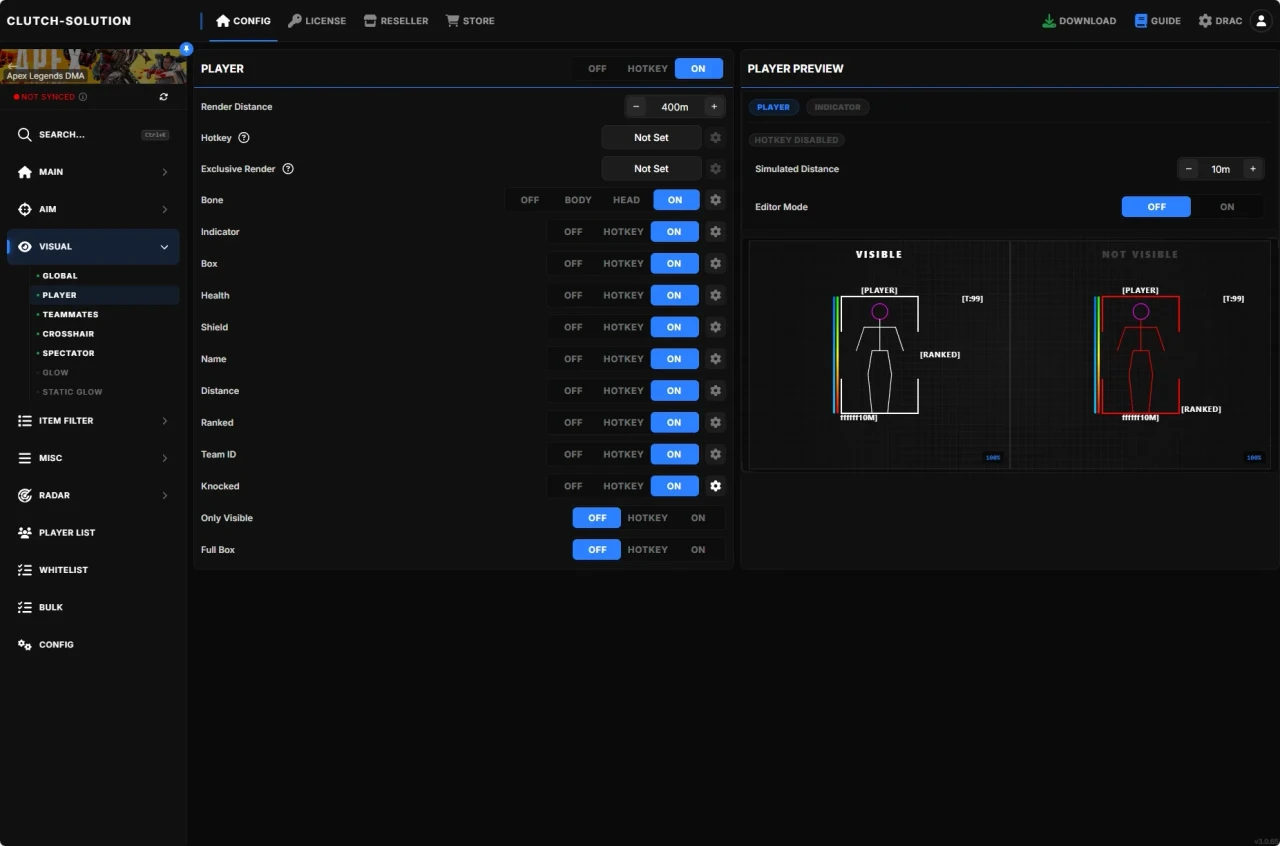Open the Guide from the top bar
1280x846 pixels.
[x=1157, y=20]
